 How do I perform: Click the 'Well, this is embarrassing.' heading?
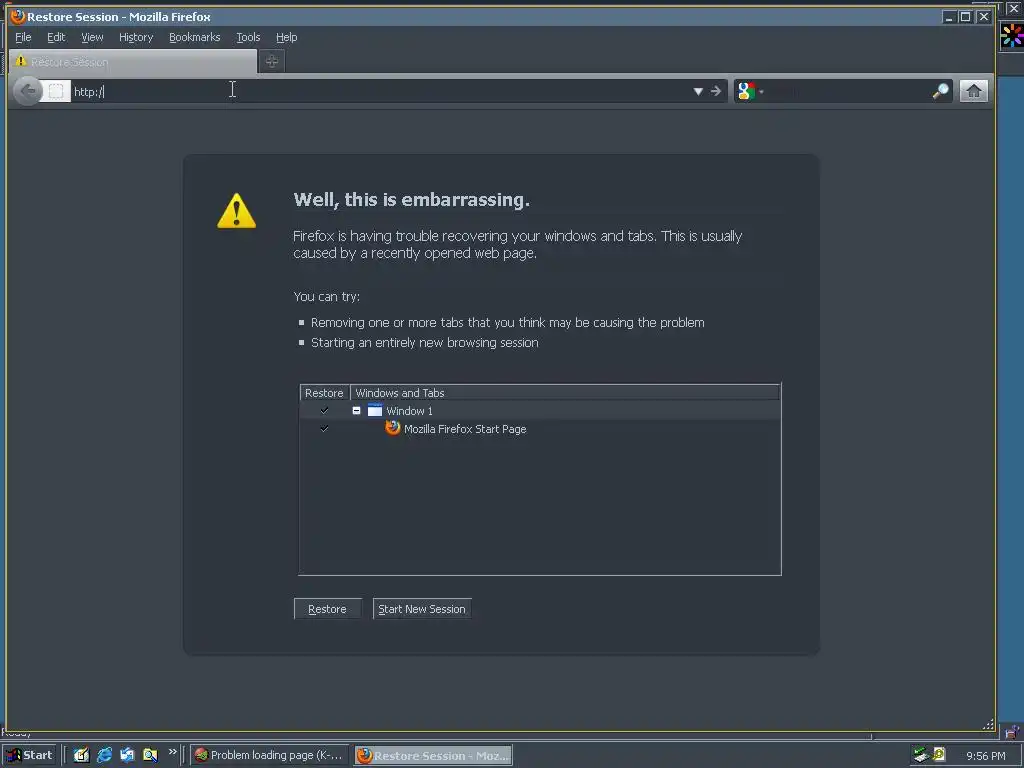point(411,200)
